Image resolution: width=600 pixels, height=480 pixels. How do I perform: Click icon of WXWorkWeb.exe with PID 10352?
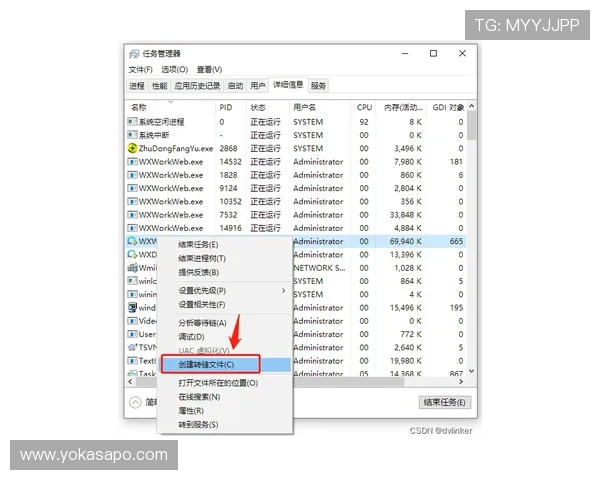[132, 201]
